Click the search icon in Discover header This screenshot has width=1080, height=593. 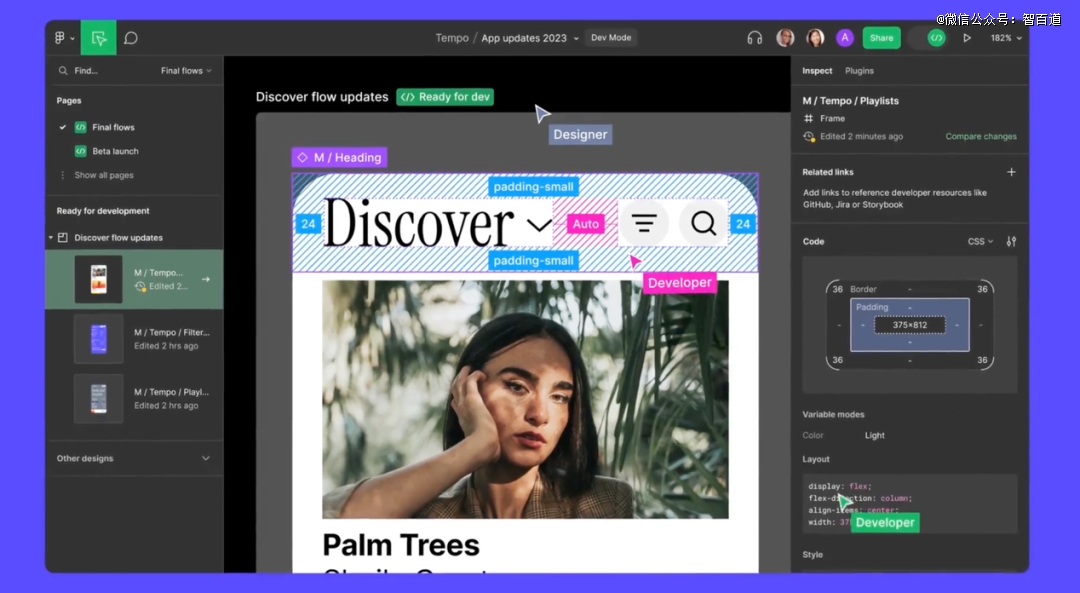[x=703, y=223]
